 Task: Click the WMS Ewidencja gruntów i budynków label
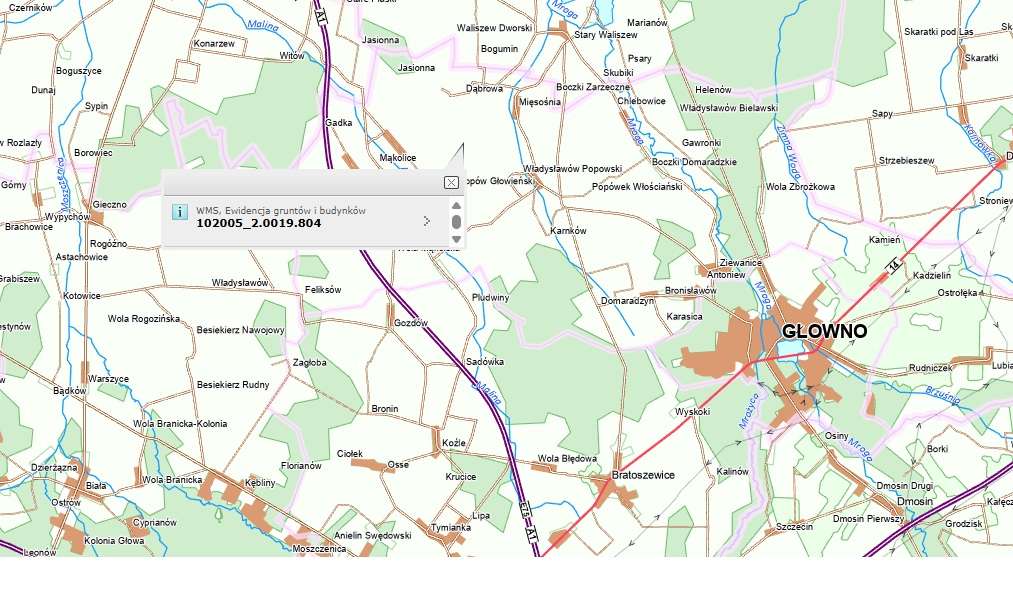tap(281, 211)
